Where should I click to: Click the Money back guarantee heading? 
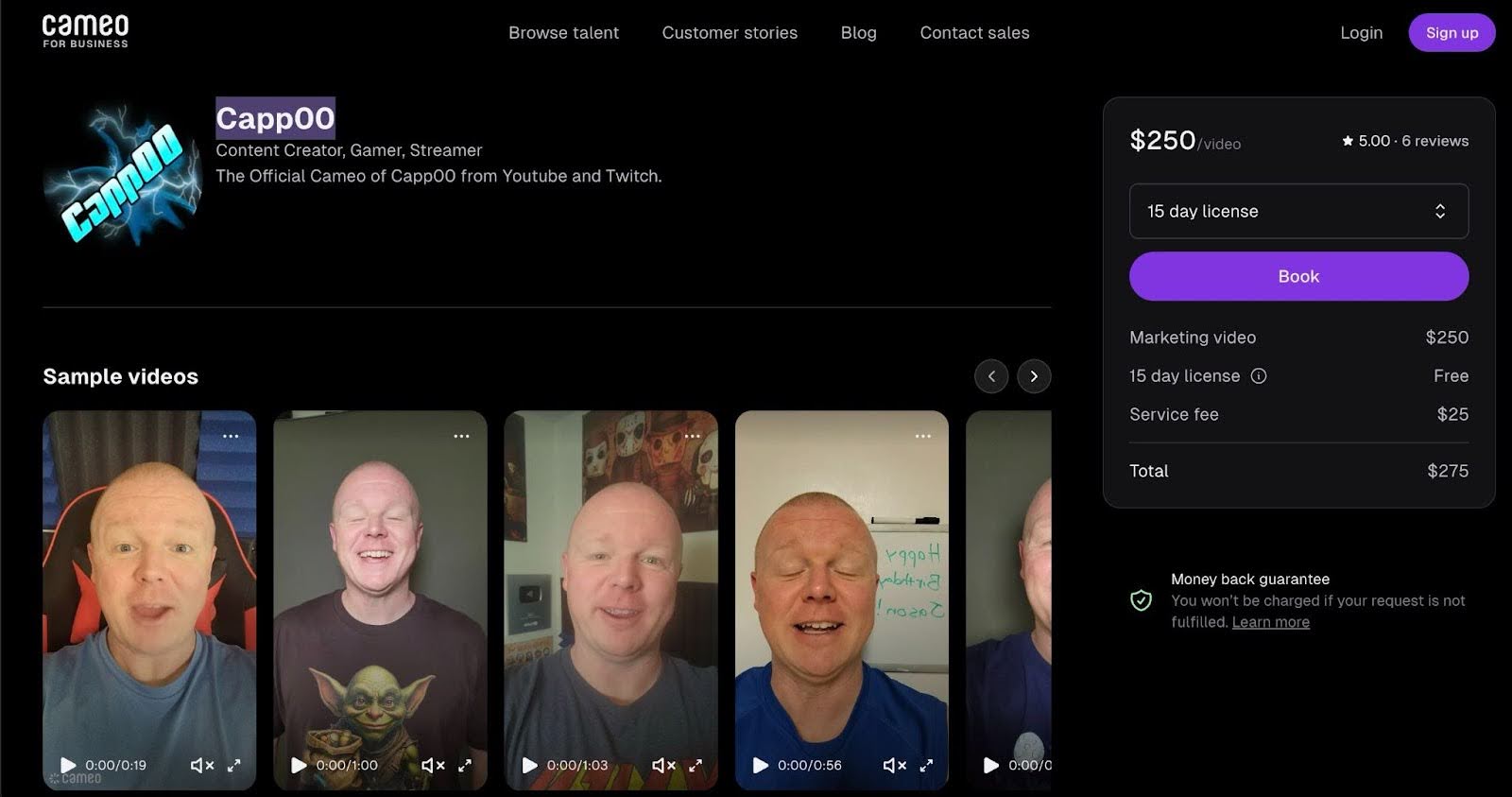[1250, 579]
